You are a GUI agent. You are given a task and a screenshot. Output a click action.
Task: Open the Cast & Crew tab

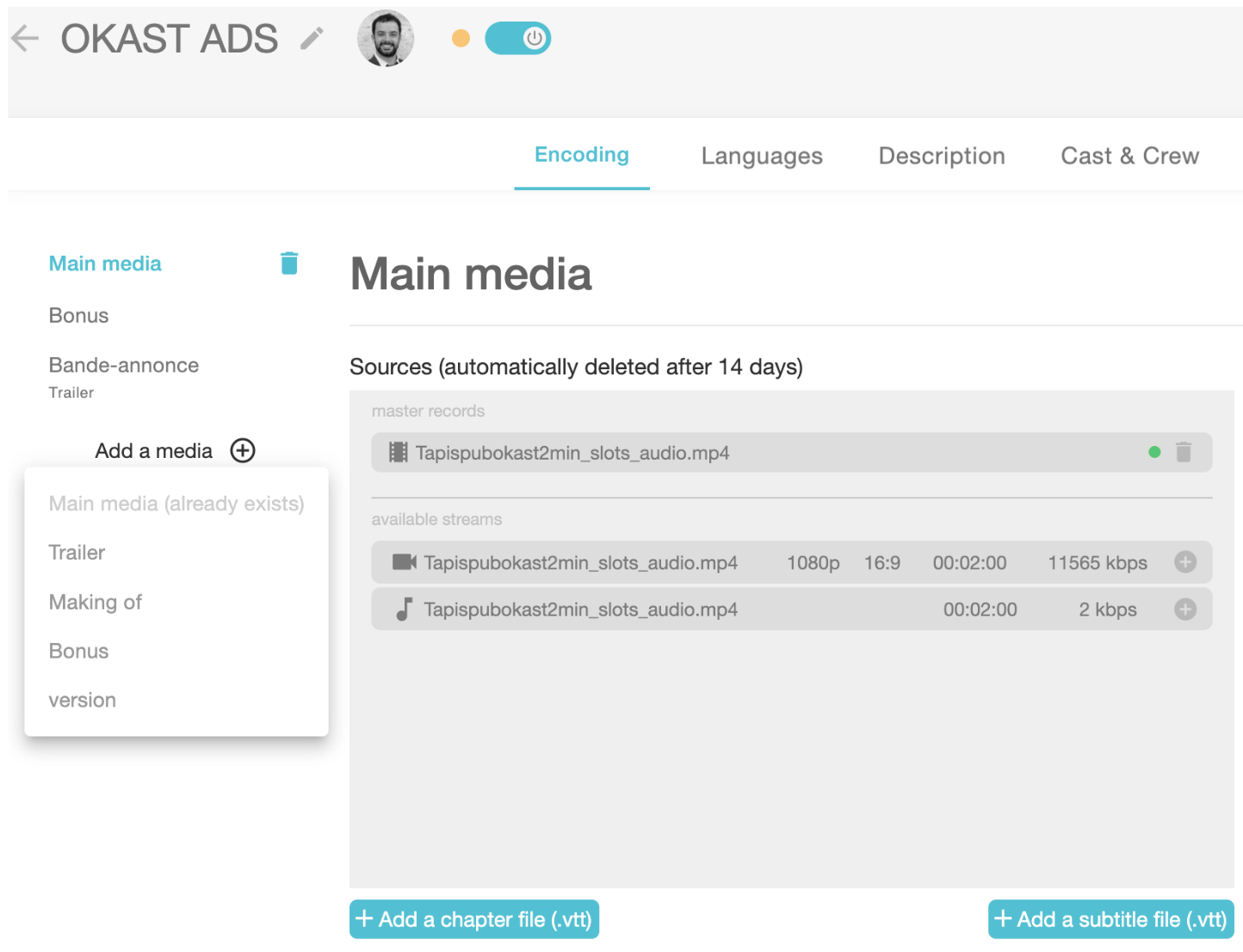tap(1129, 156)
